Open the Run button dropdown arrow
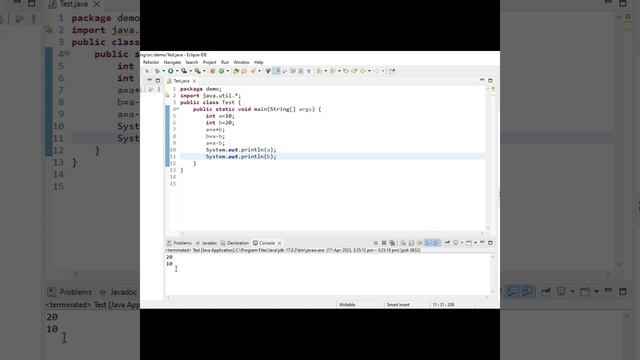This screenshot has width=640, height=360. click(177, 71)
